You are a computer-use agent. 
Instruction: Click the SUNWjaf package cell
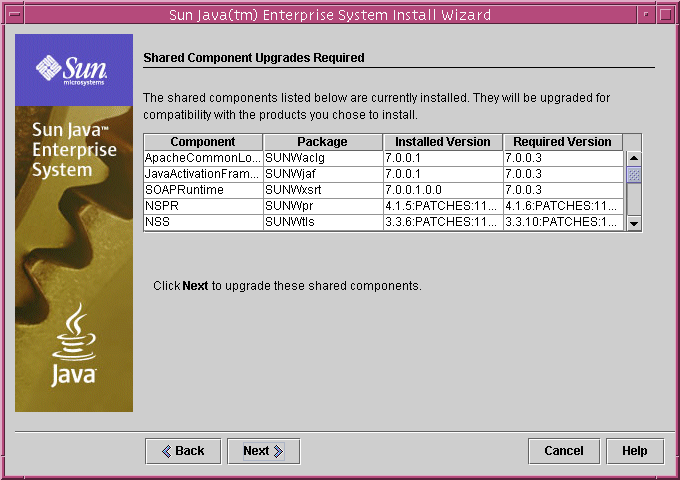(x=323, y=174)
